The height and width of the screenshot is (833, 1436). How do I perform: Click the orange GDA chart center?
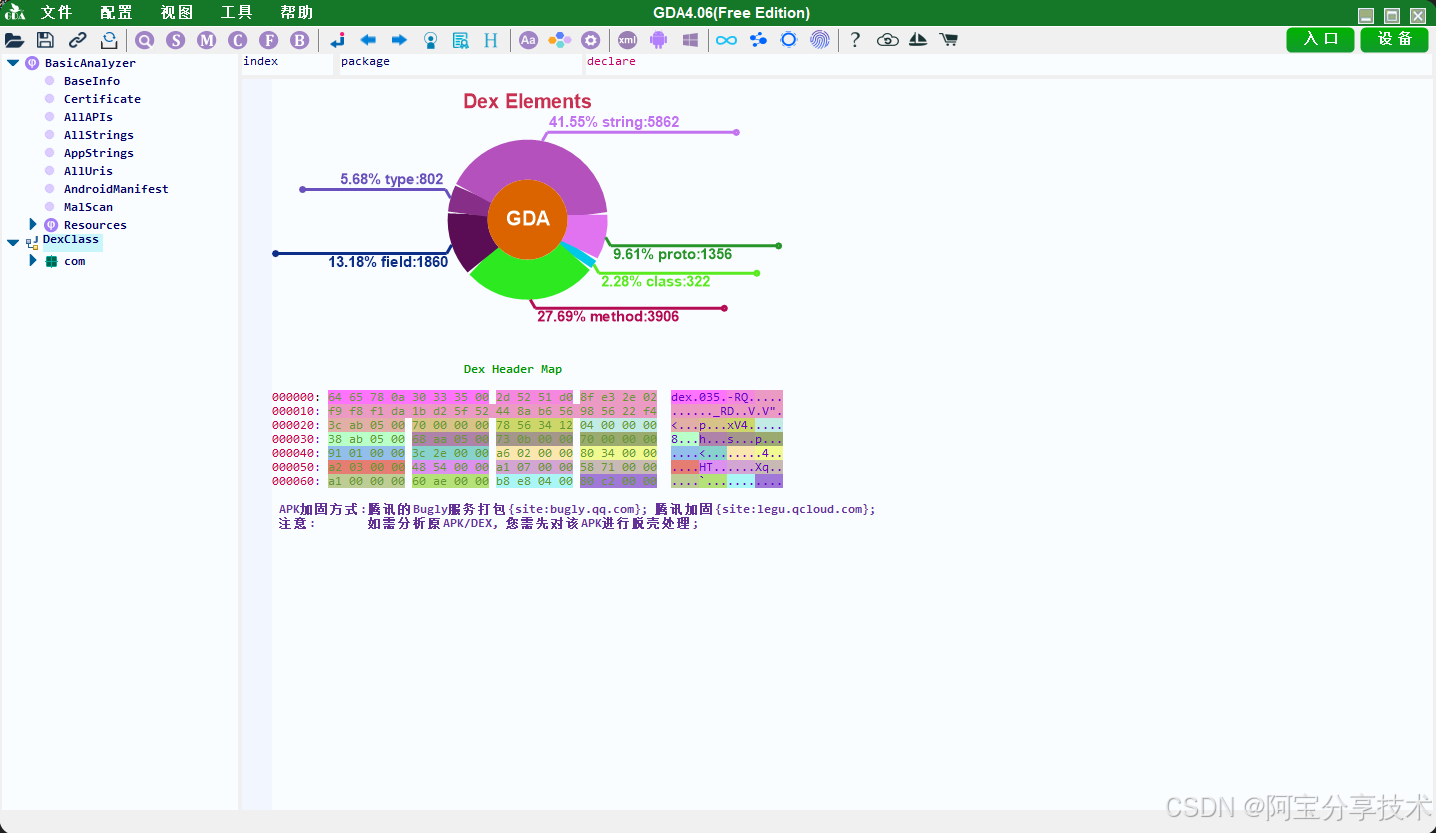[527, 219]
